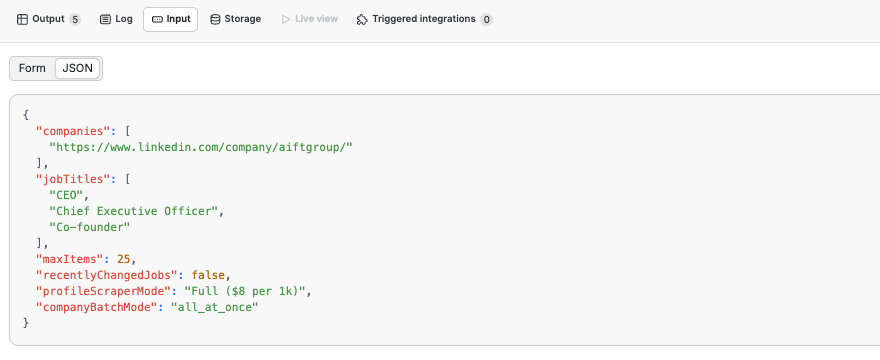
Task: Open the Storage tab
Action: point(235,19)
